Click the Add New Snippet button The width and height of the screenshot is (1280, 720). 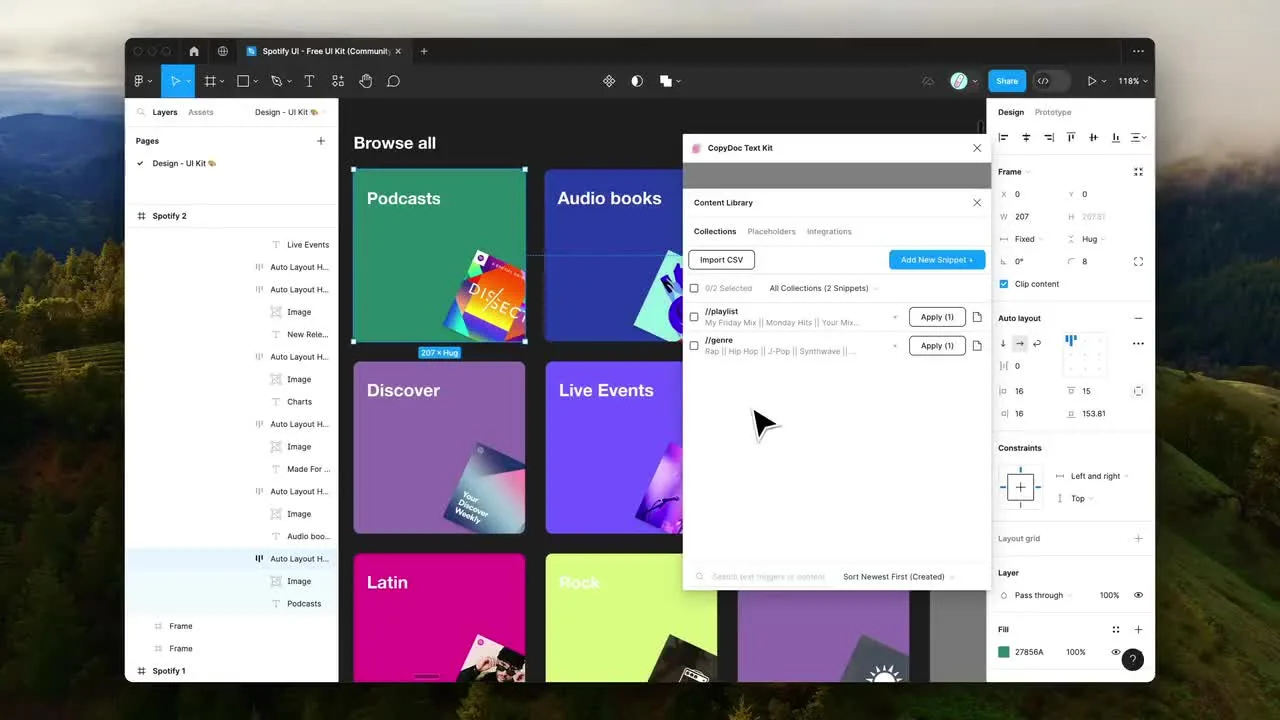click(x=936, y=260)
